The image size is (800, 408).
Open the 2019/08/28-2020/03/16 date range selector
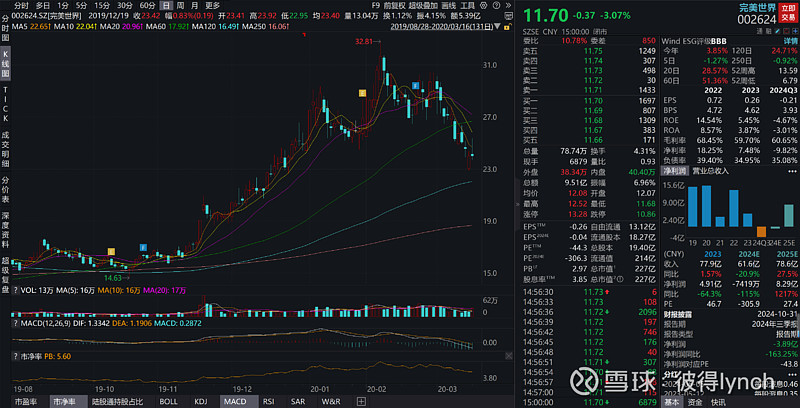click(442, 27)
